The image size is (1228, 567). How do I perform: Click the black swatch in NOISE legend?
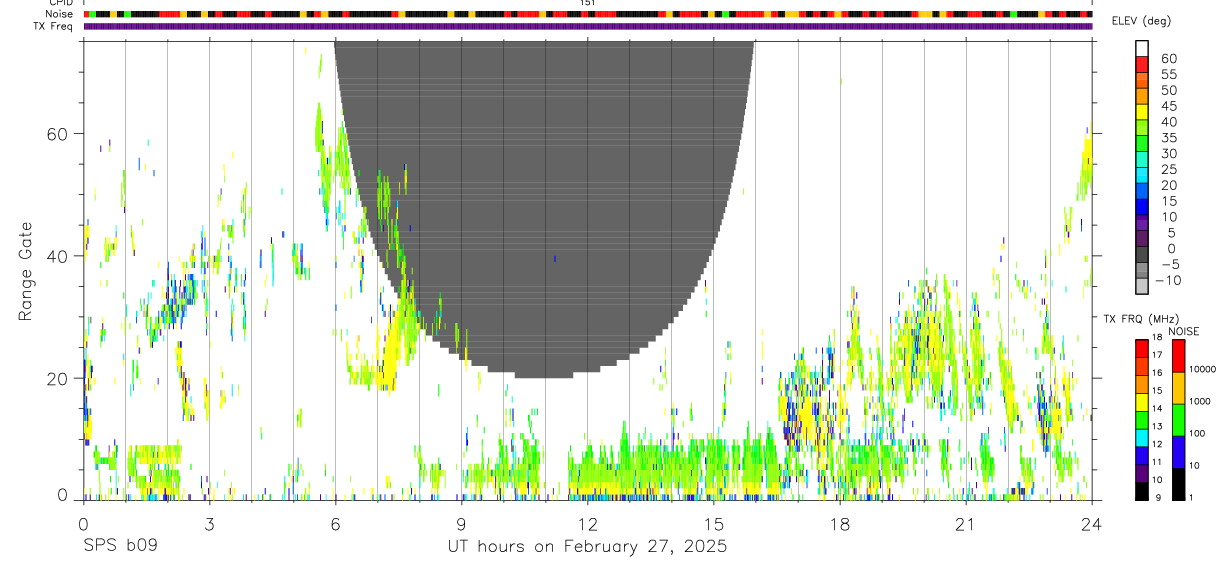(x=1178, y=484)
